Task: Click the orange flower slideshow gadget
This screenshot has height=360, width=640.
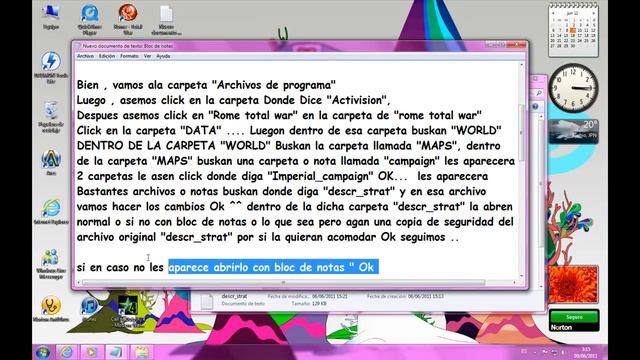Action: pyautogui.click(x=573, y=284)
